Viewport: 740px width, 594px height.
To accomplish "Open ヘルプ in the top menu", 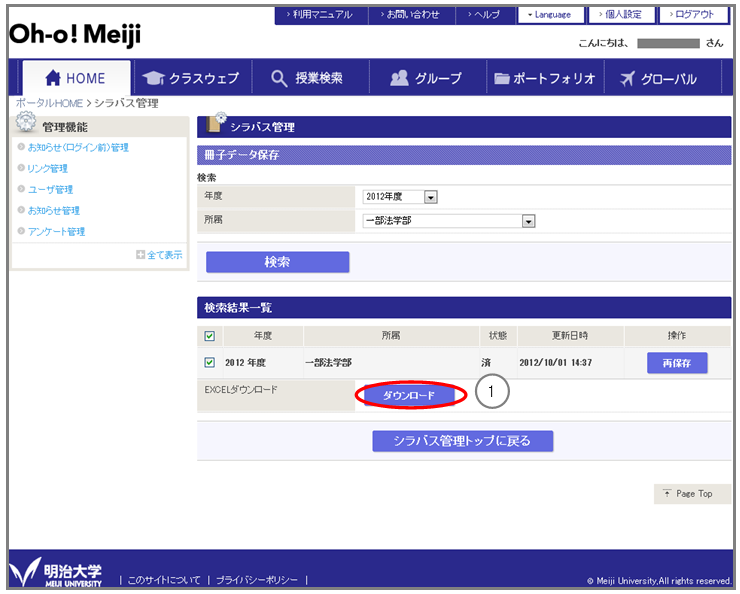I will tap(485, 15).
